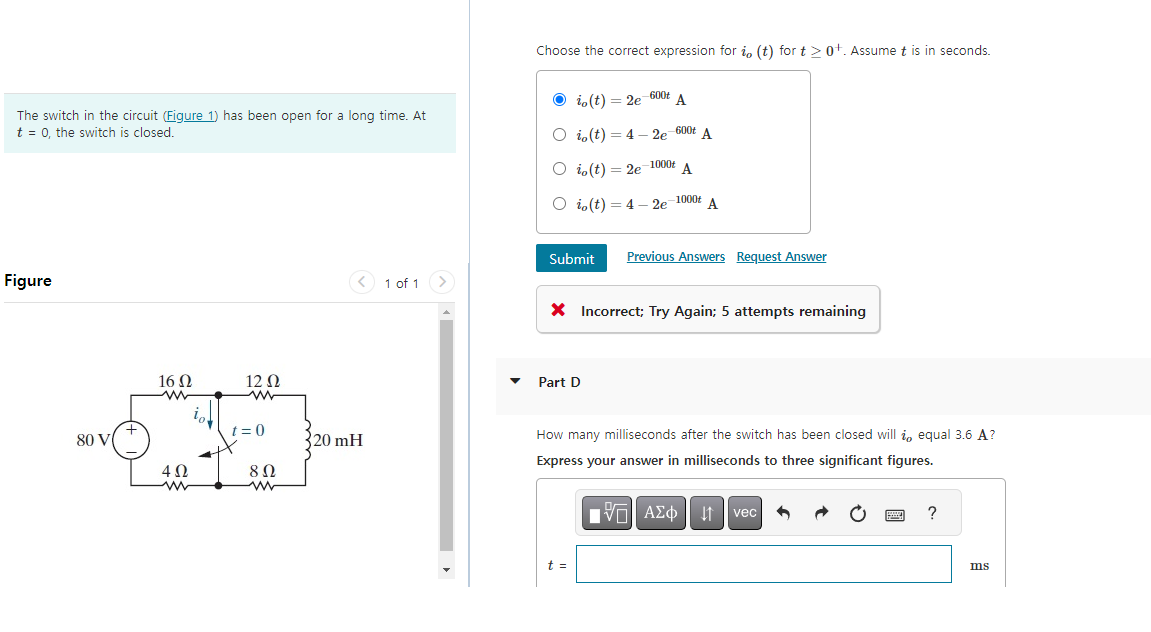Image resolution: width=1151 pixels, height=632 pixels.
Task: Reset the answer field with circular arrow icon
Action: (857, 512)
